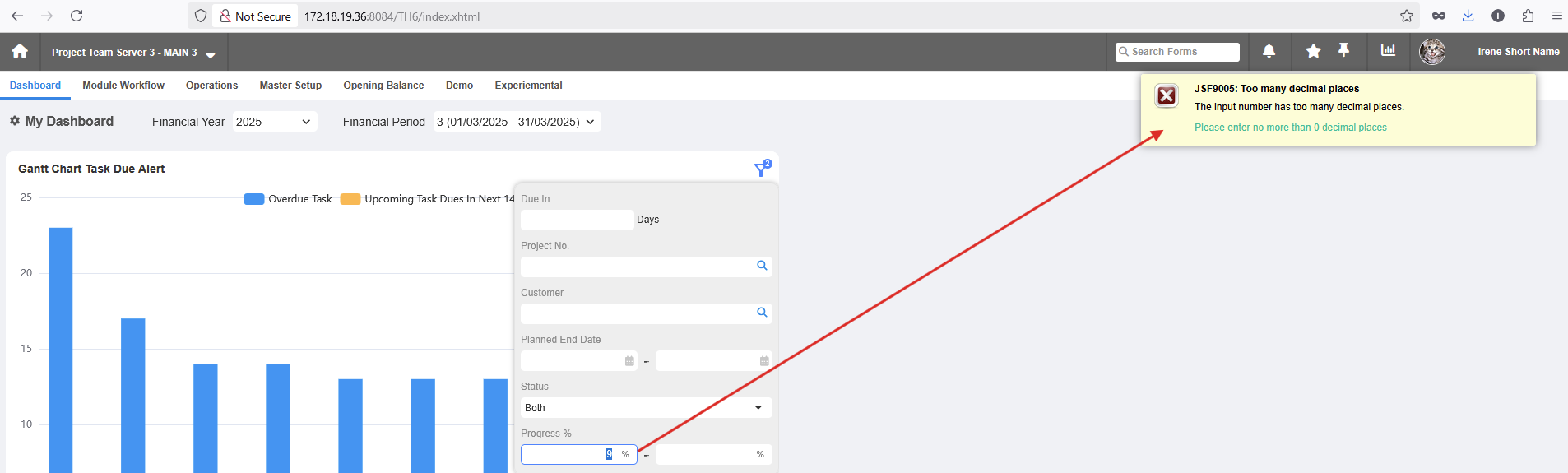Open the Gantt chart filter icon
The height and width of the screenshot is (473, 1568).
762,168
